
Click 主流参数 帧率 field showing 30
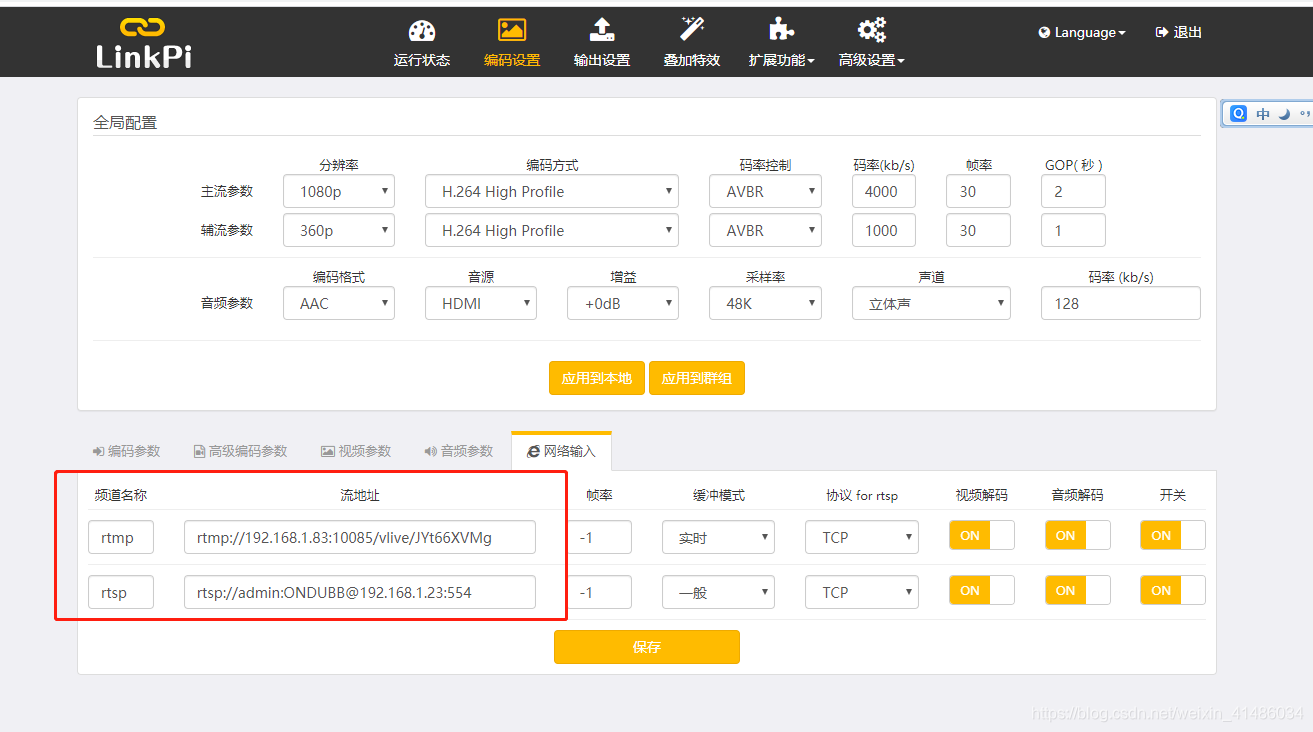[x=978, y=191]
